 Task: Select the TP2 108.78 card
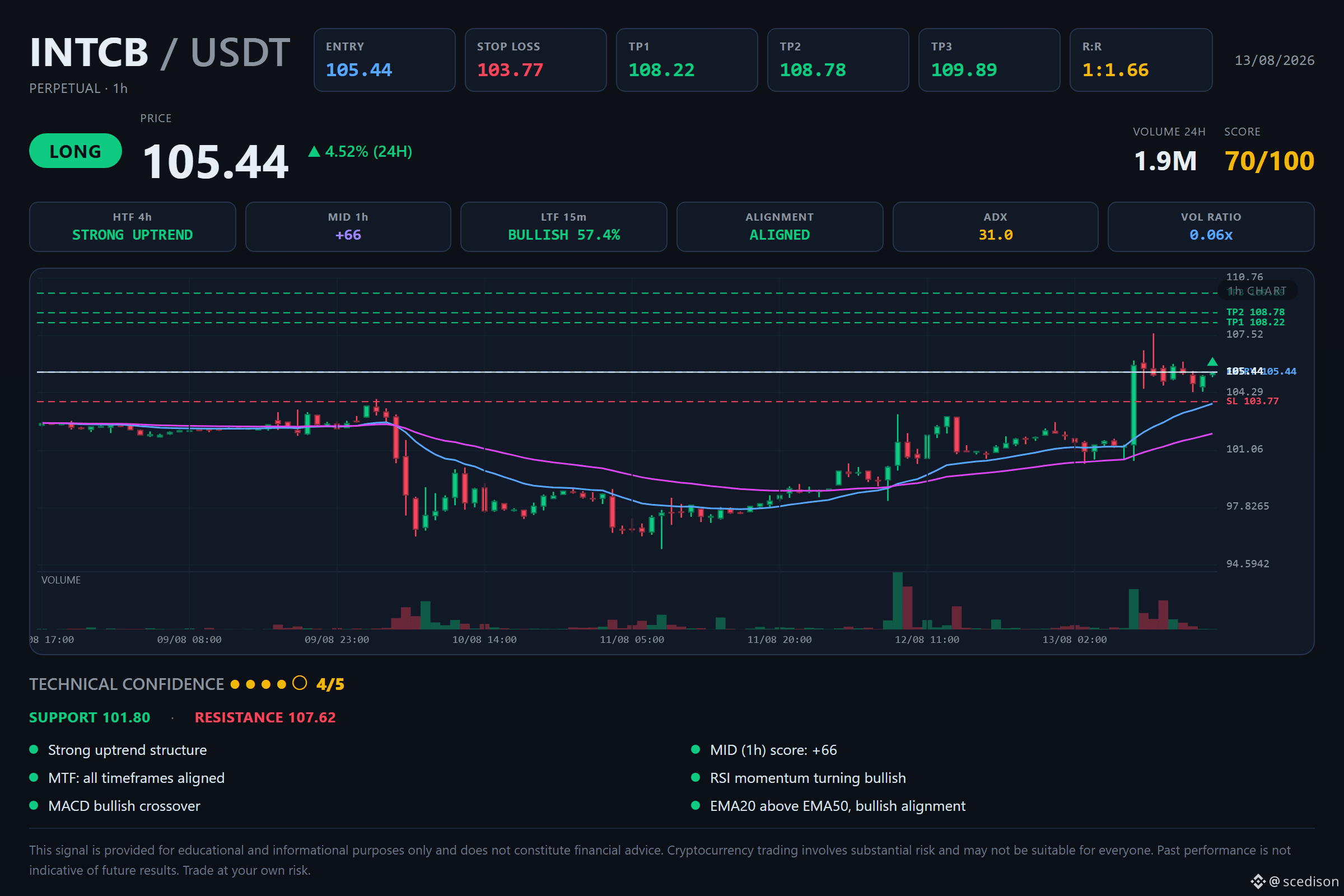[x=838, y=60]
